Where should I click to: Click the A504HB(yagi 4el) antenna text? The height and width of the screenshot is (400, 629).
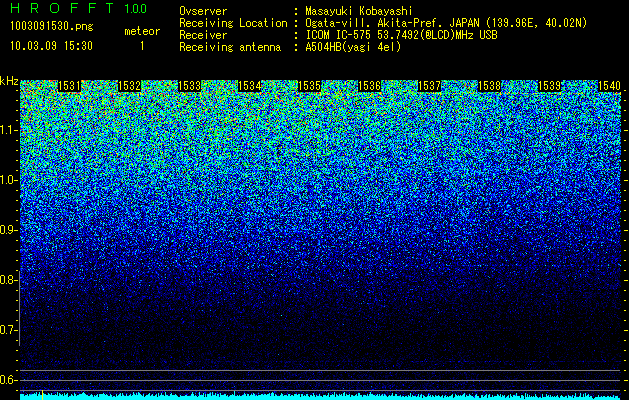tap(353, 47)
